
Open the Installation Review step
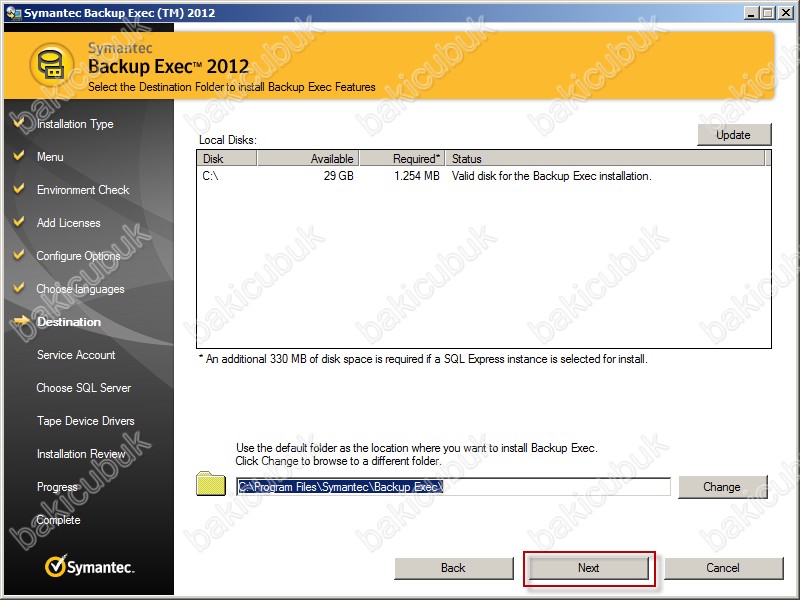tap(81, 454)
